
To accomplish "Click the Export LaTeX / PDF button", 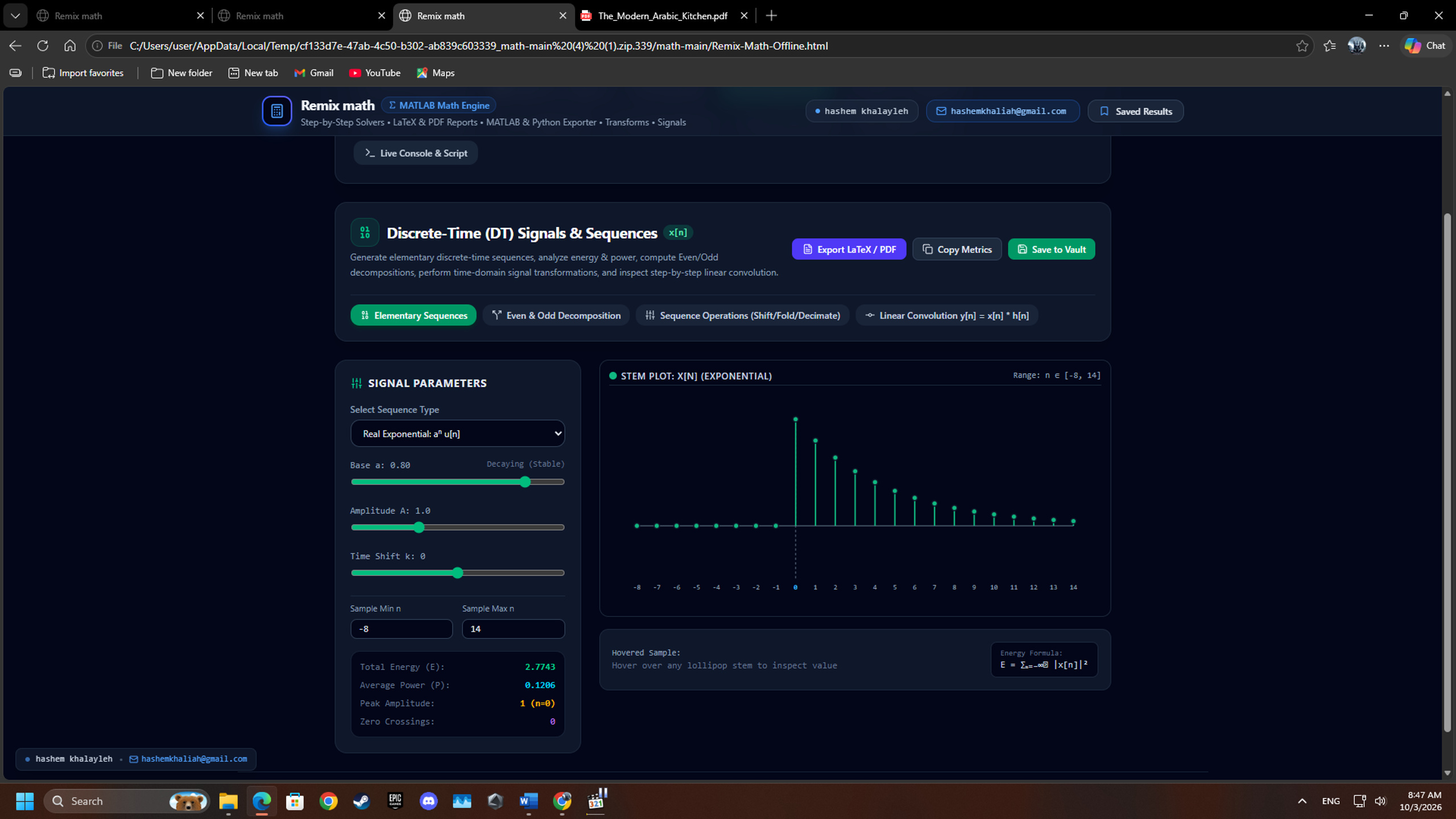I will click(x=849, y=249).
